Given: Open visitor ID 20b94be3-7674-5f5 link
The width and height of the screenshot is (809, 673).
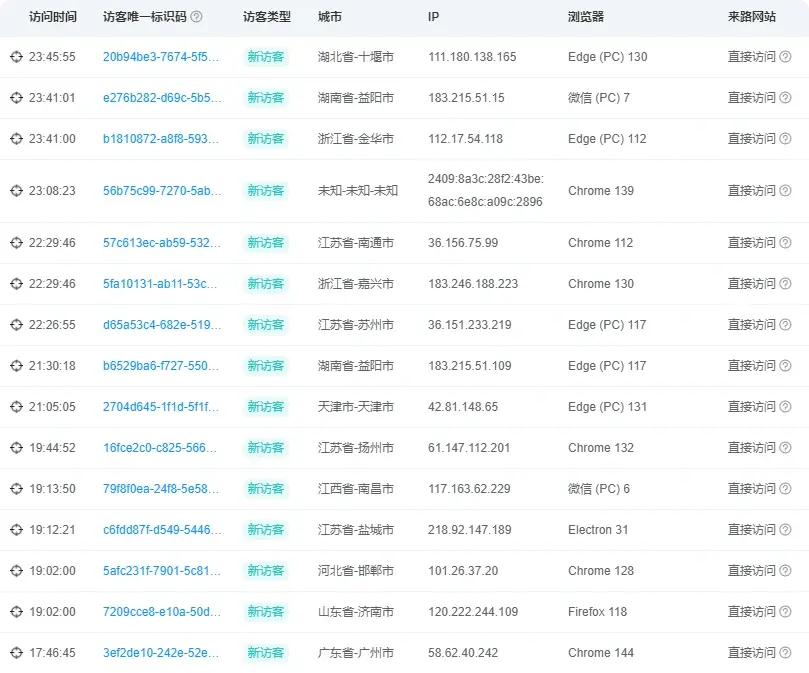Looking at the screenshot, I should [x=160, y=57].
